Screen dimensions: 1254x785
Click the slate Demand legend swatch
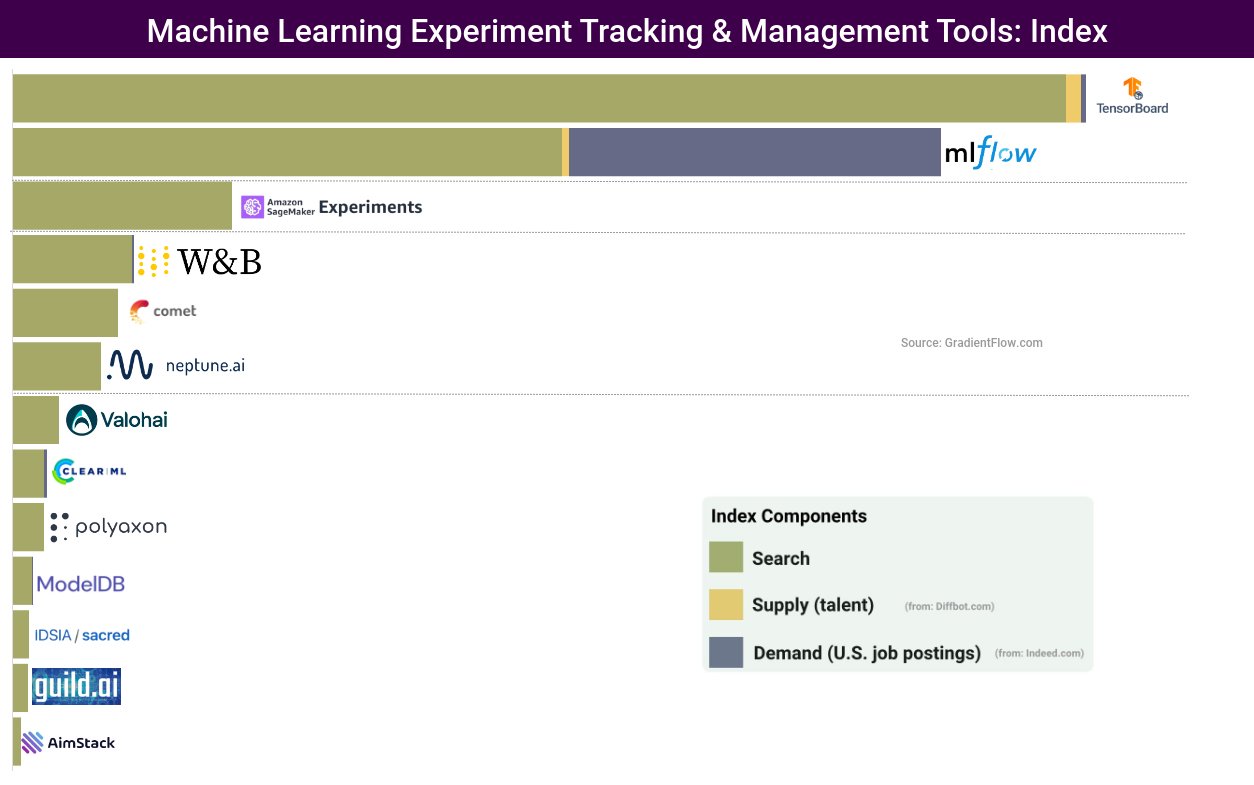[726, 652]
